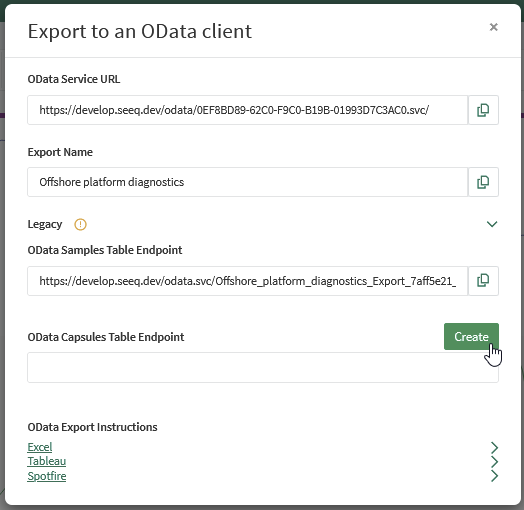Click the OData Export Instructions heading
The width and height of the screenshot is (524, 510).
click(x=93, y=427)
